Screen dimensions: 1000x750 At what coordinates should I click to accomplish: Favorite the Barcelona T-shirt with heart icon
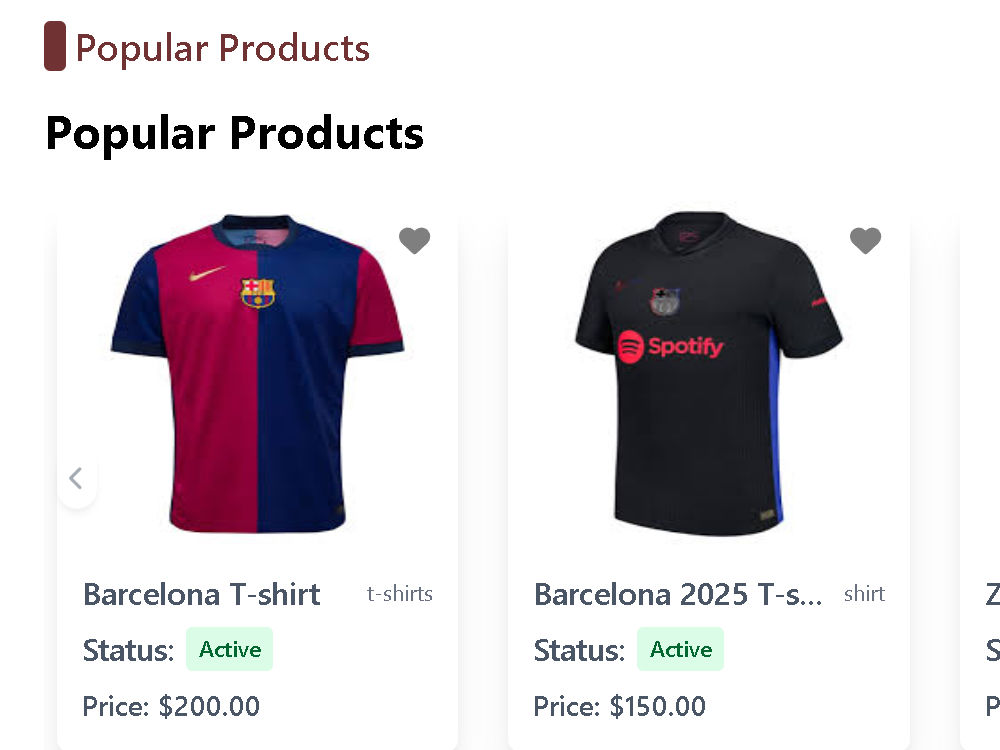point(415,240)
